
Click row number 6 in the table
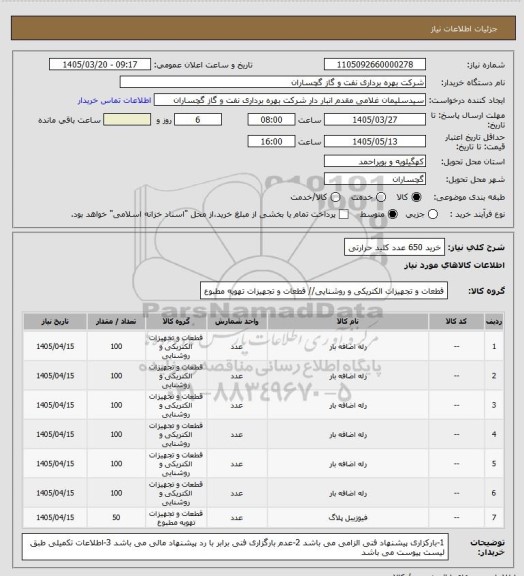494,493
